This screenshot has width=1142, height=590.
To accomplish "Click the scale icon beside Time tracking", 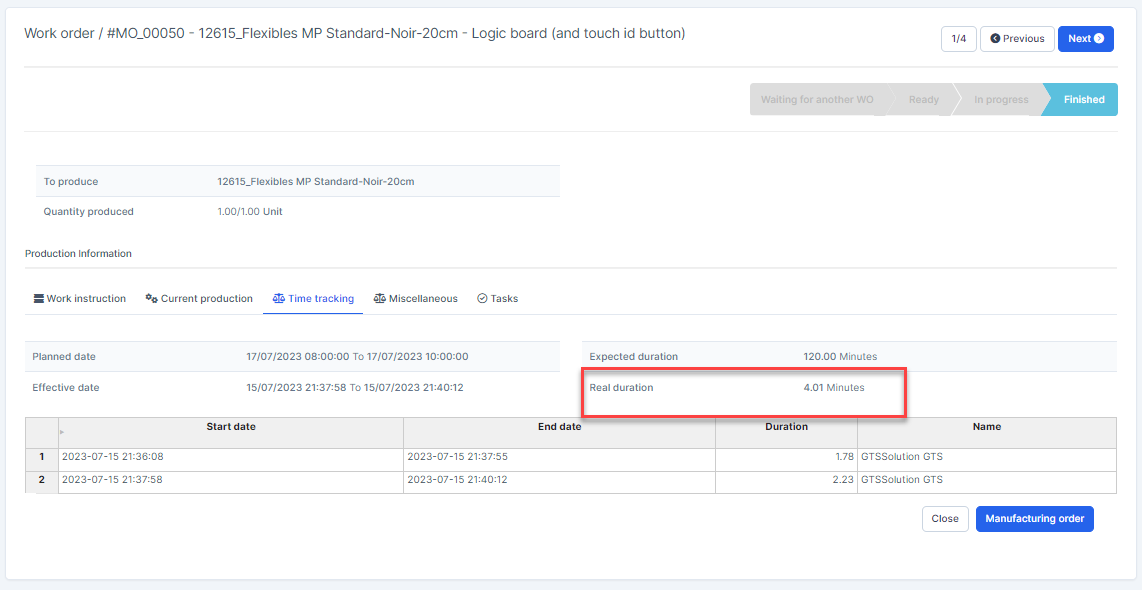I will point(279,299).
